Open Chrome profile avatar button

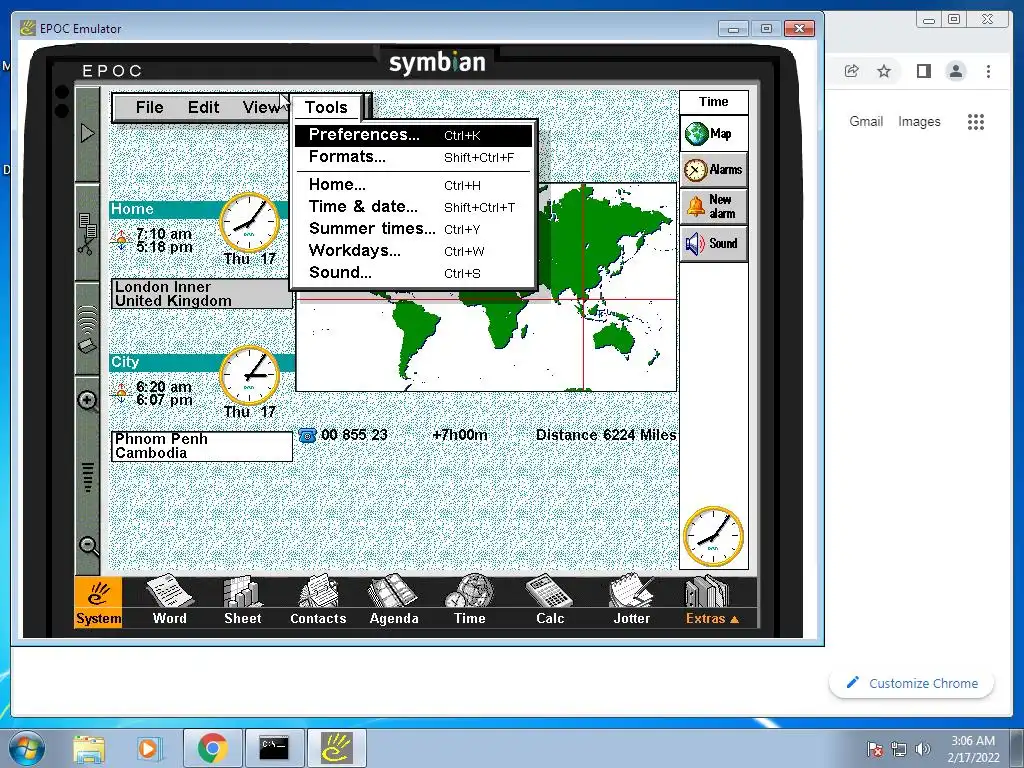pos(956,71)
